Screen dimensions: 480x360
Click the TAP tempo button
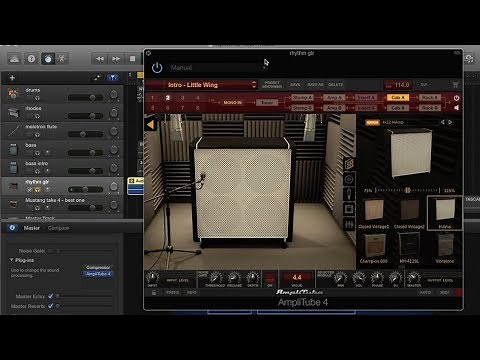tap(424, 85)
